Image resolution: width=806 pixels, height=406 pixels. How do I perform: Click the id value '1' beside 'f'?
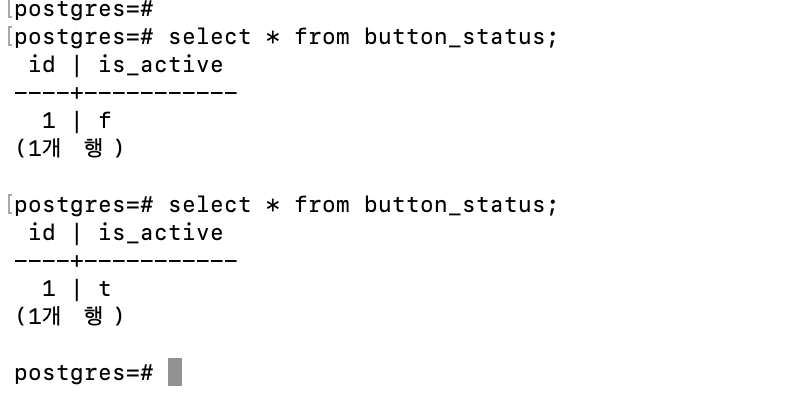[x=48, y=121]
